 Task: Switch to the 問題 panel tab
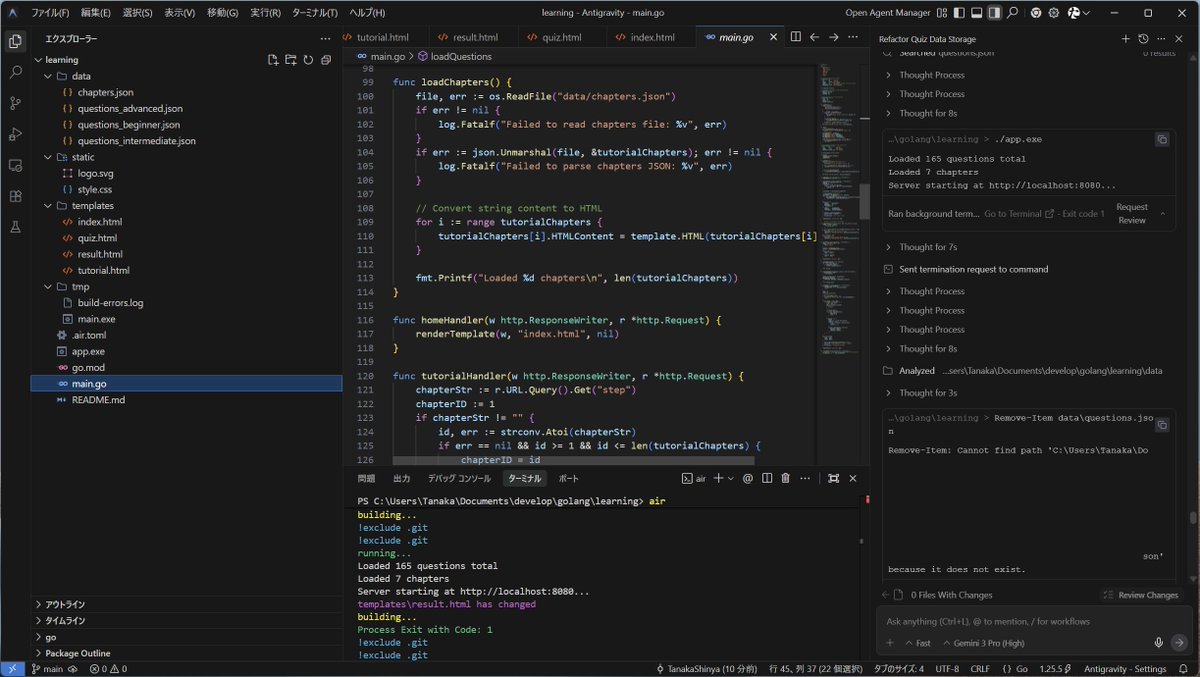367,478
